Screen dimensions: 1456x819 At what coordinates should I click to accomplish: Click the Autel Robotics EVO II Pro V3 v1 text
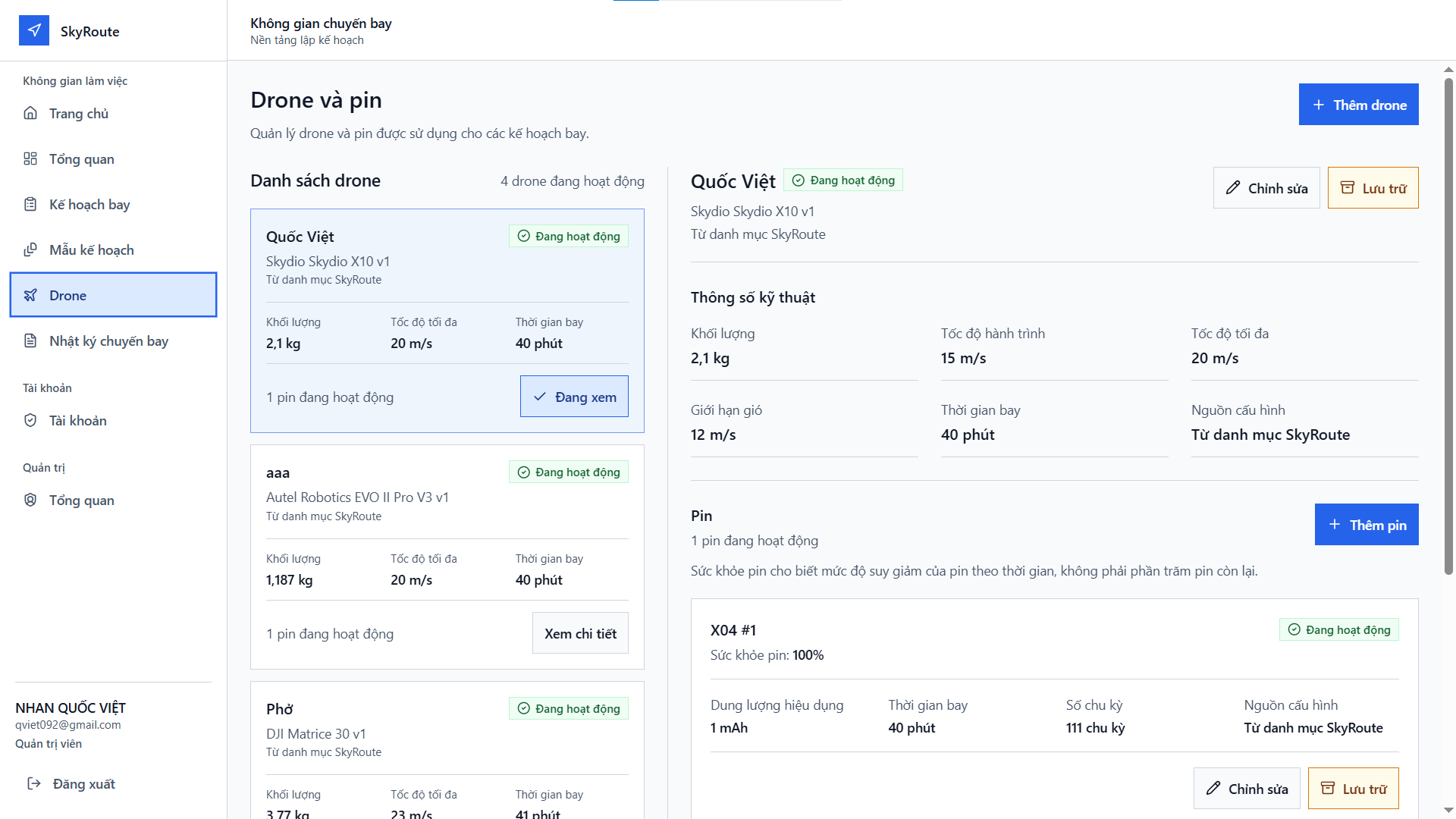click(357, 497)
